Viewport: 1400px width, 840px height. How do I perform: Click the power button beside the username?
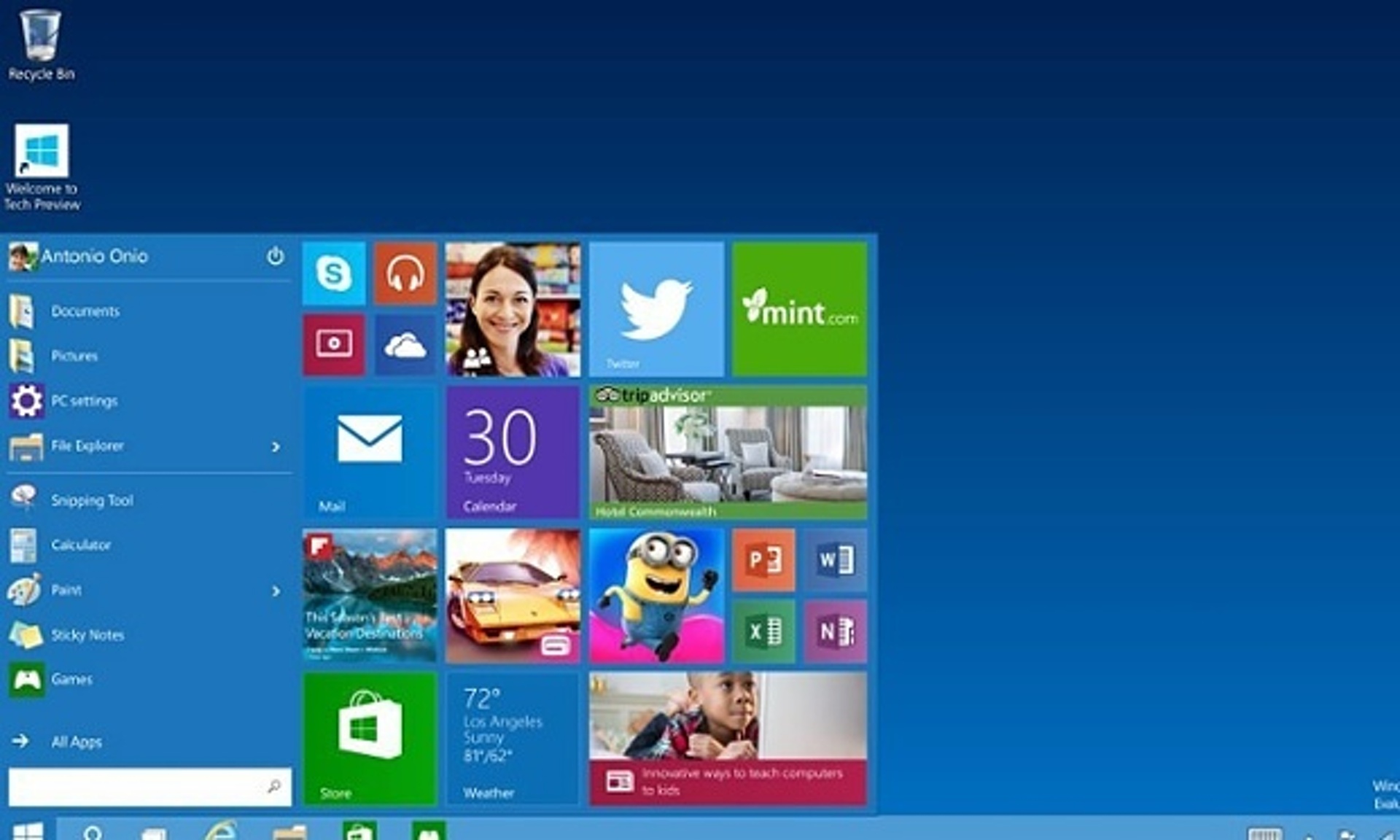tap(275, 256)
